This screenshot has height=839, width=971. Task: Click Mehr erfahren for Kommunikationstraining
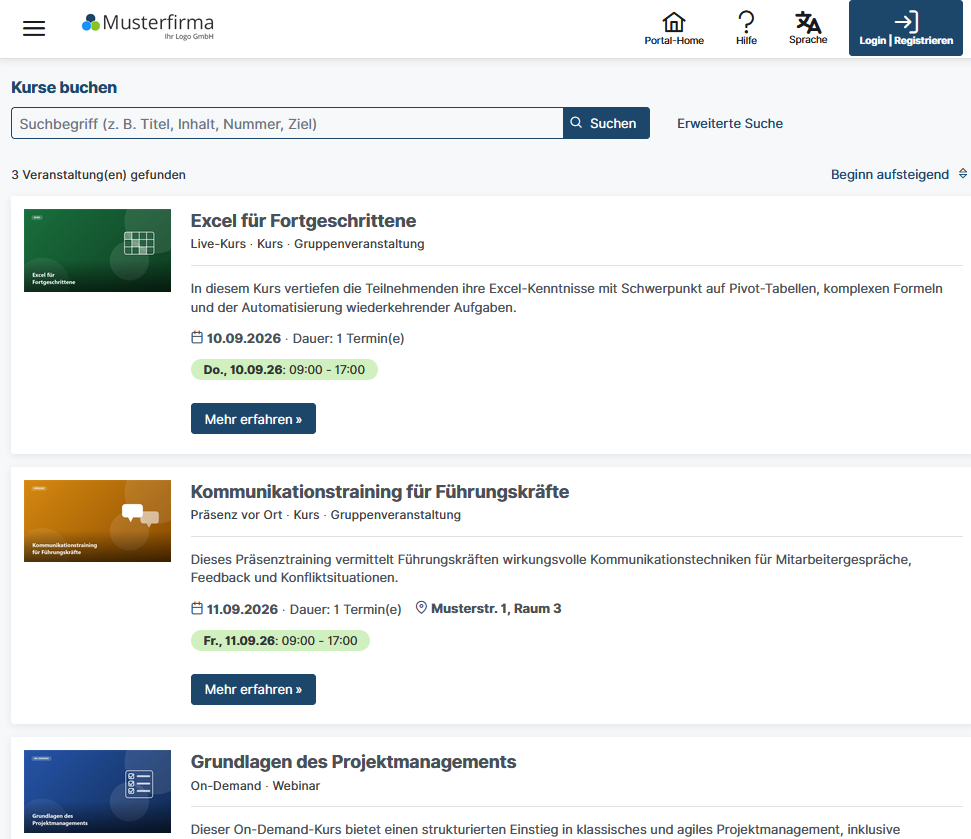[253, 690]
